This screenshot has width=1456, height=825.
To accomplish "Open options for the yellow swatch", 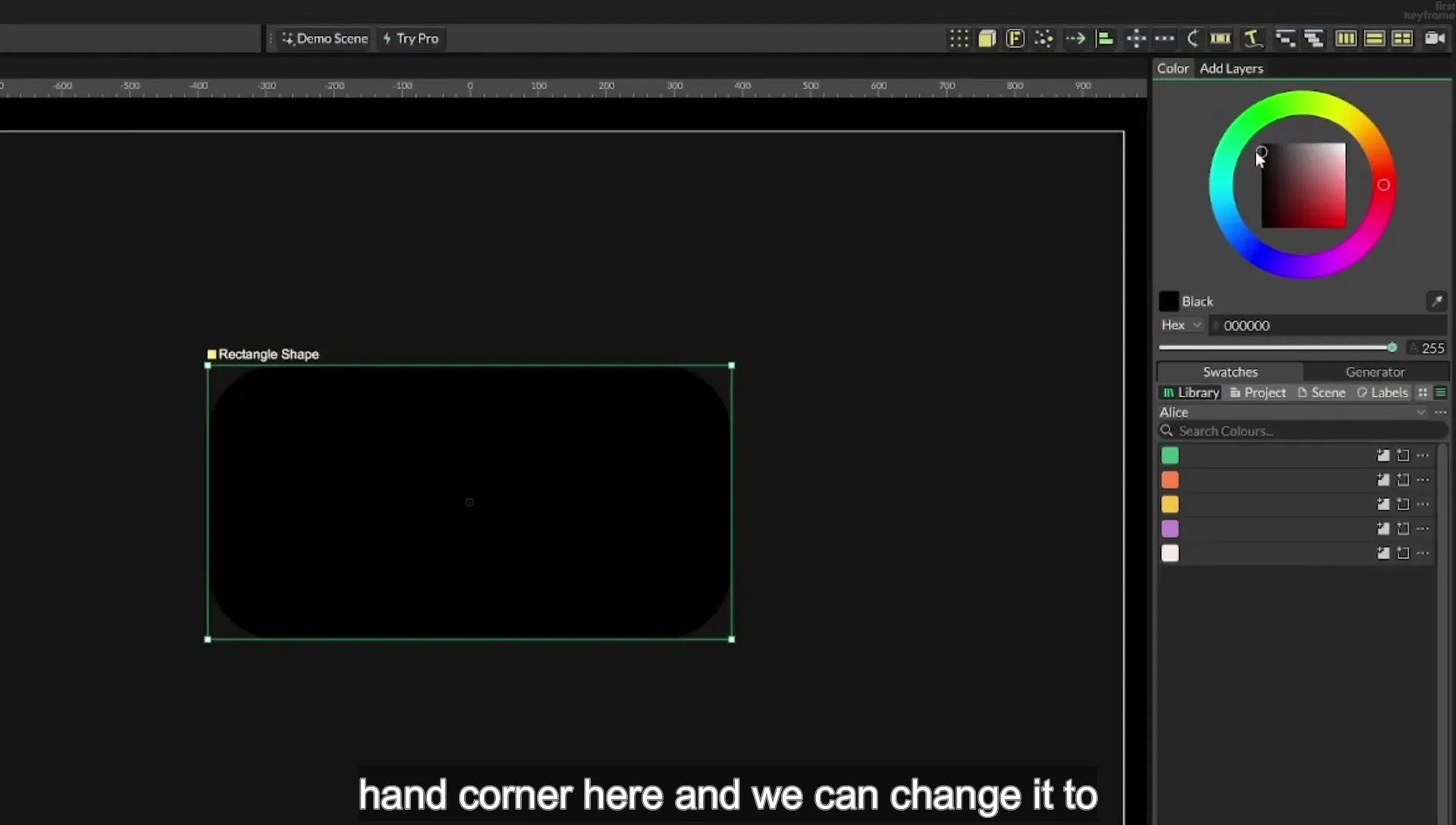I will 1423,504.
